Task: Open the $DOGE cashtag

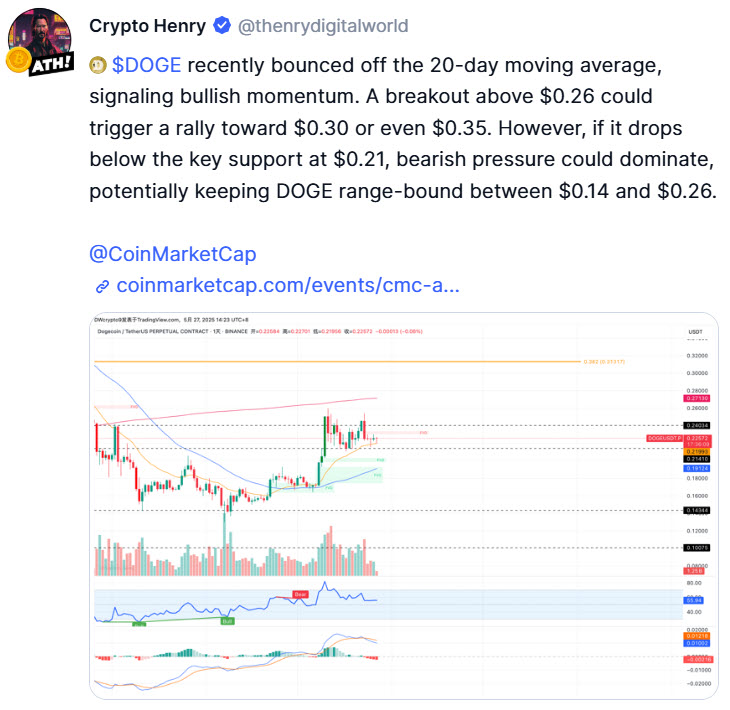Action: coord(146,65)
